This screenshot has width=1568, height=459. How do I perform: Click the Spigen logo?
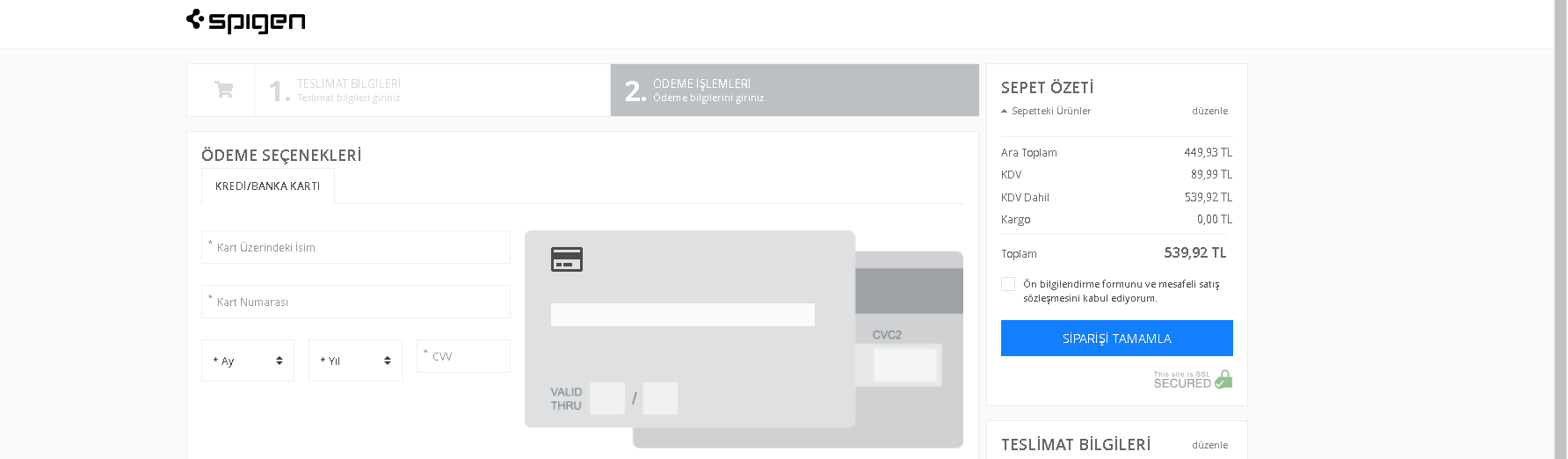pyautogui.click(x=246, y=21)
